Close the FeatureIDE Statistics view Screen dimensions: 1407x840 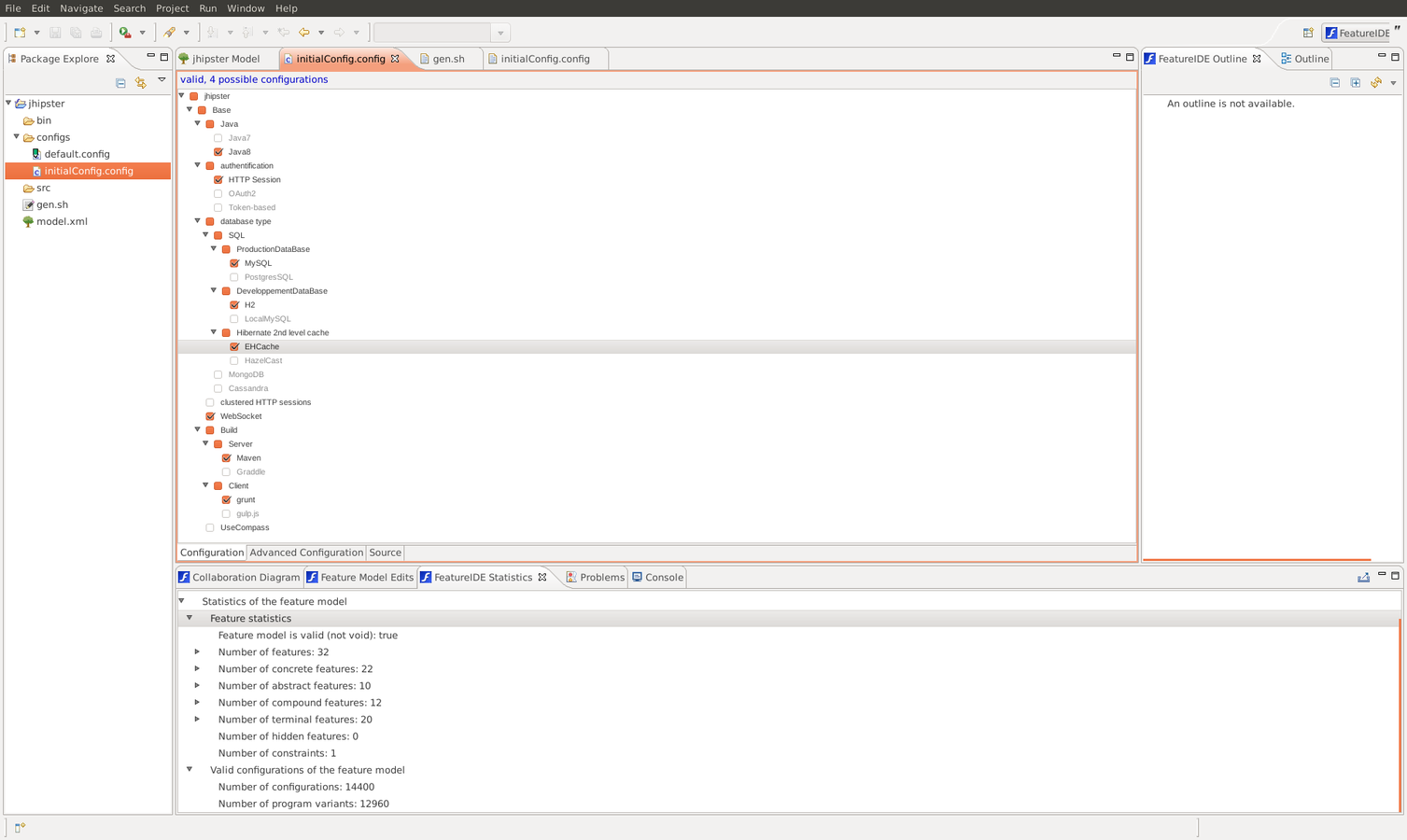pos(542,577)
